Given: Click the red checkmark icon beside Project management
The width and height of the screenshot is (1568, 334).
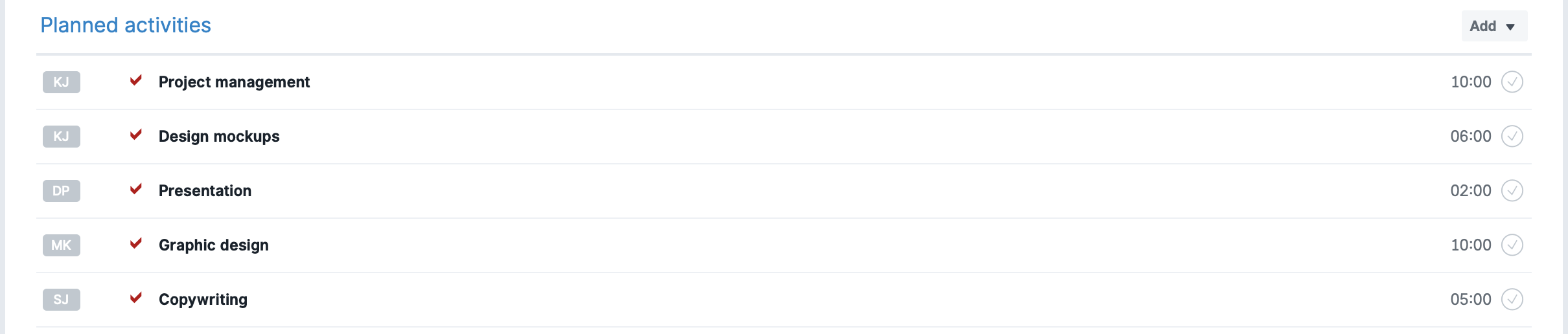Looking at the screenshot, I should point(136,80).
